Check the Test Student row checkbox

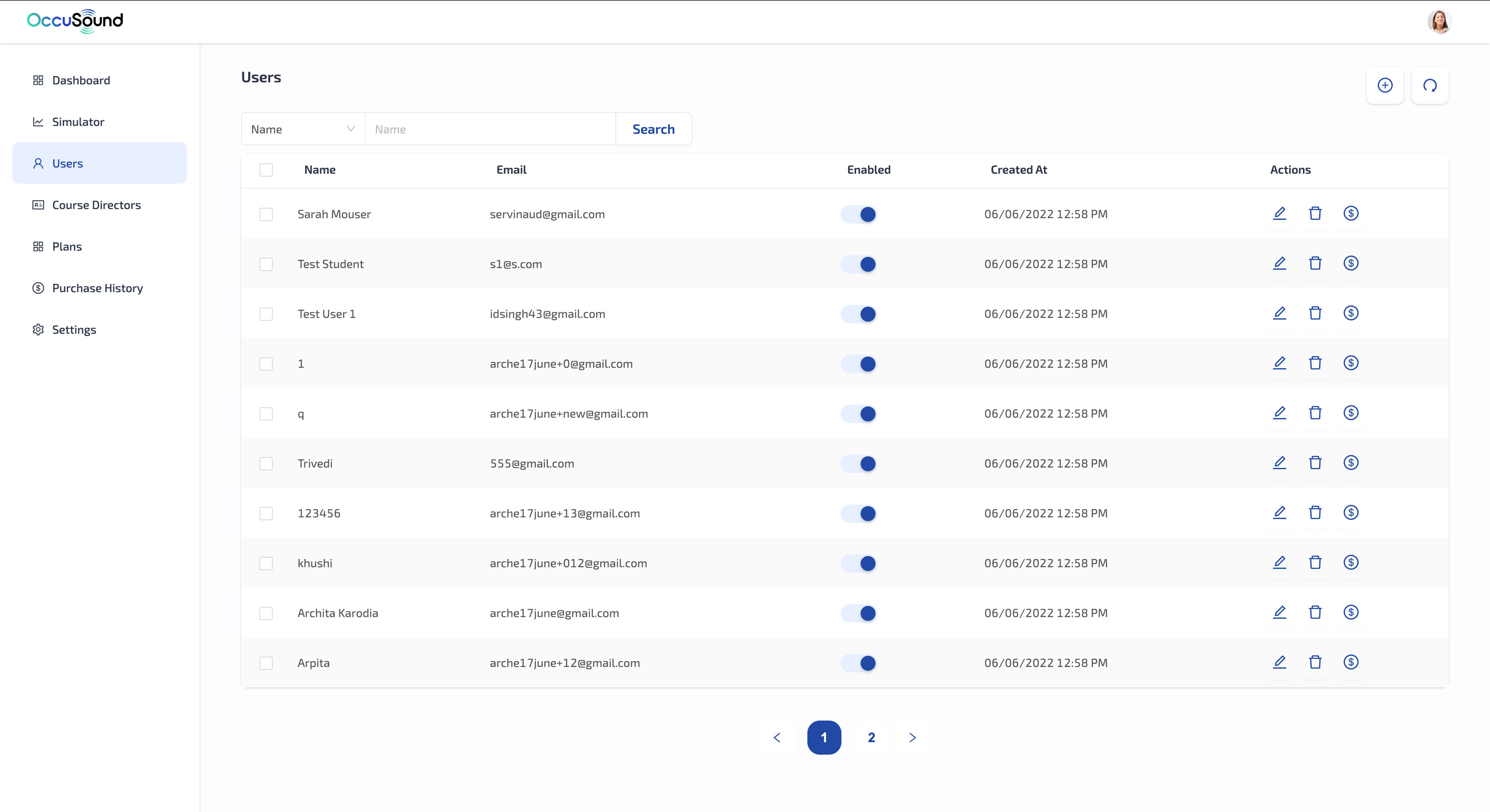point(266,264)
